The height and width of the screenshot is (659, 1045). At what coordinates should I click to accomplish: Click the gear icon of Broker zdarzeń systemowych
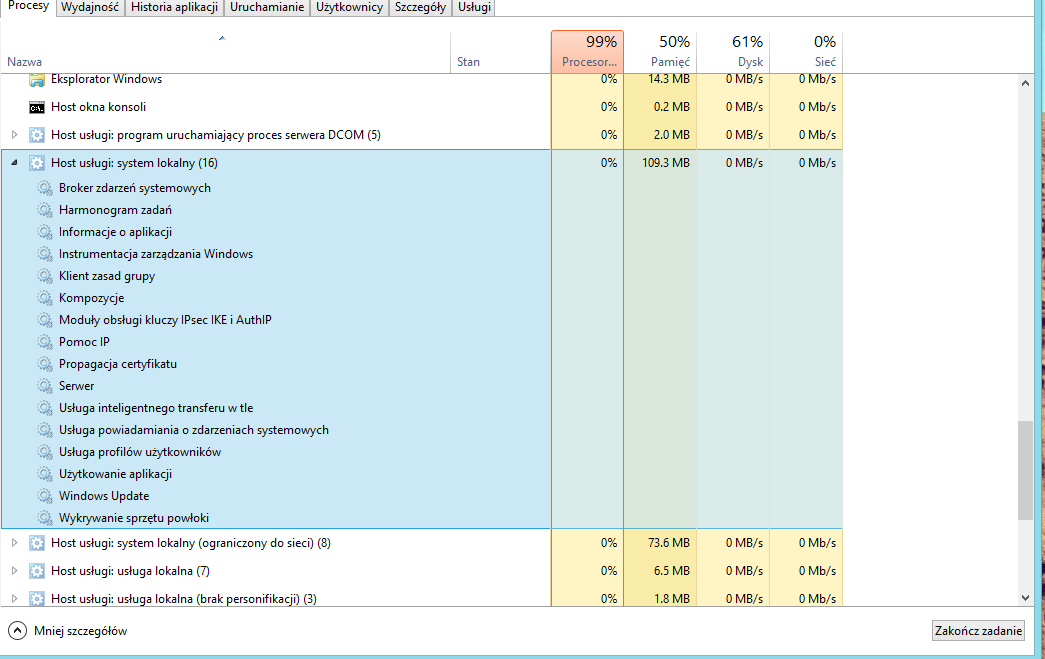coord(45,188)
